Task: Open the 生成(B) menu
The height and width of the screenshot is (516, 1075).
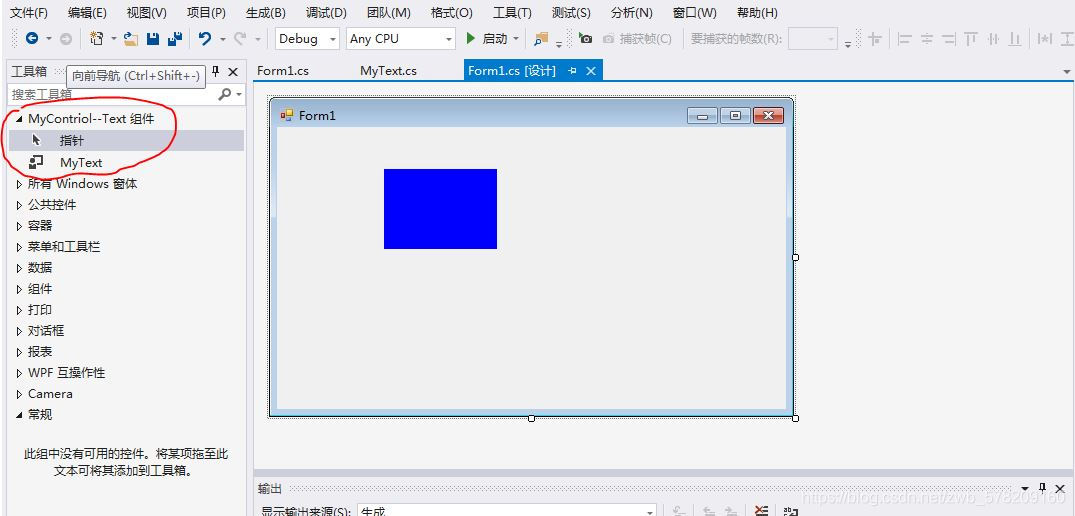Action: pos(265,12)
